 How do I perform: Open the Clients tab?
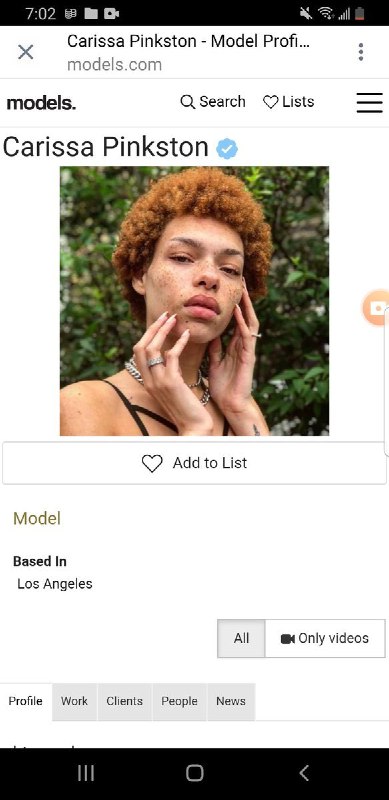pos(125,702)
